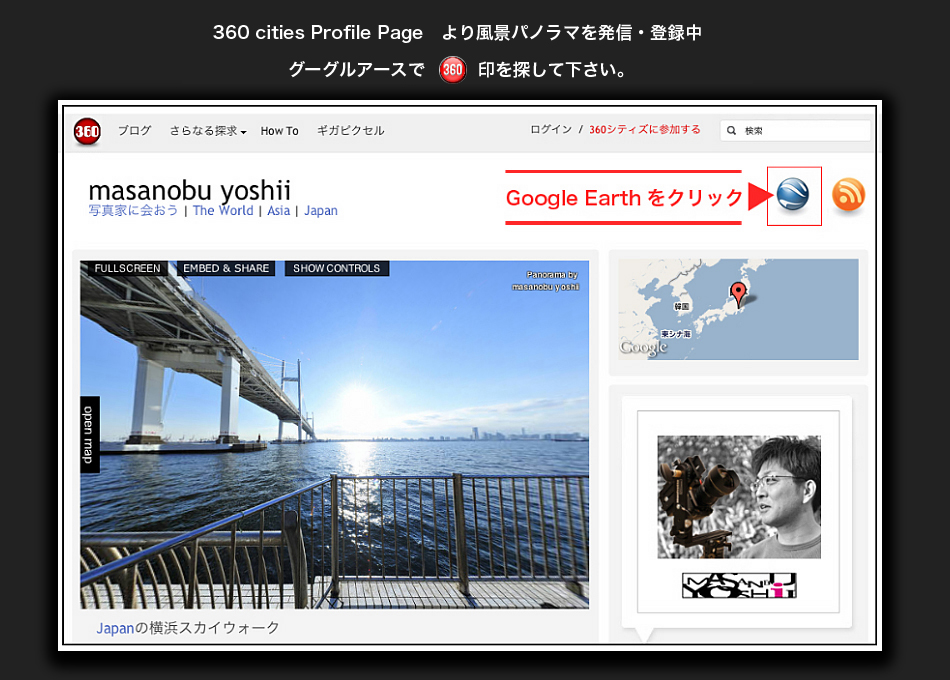Viewport: 950px width, 680px height.
Task: Click the Asia breadcrumb link
Action: pos(279,210)
